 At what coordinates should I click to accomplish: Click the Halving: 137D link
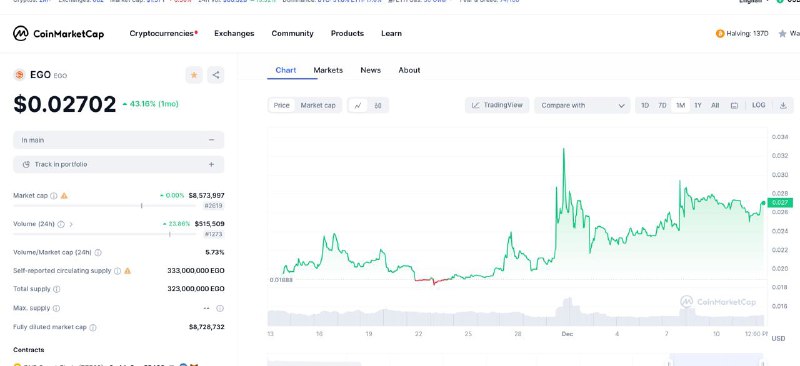(x=747, y=34)
